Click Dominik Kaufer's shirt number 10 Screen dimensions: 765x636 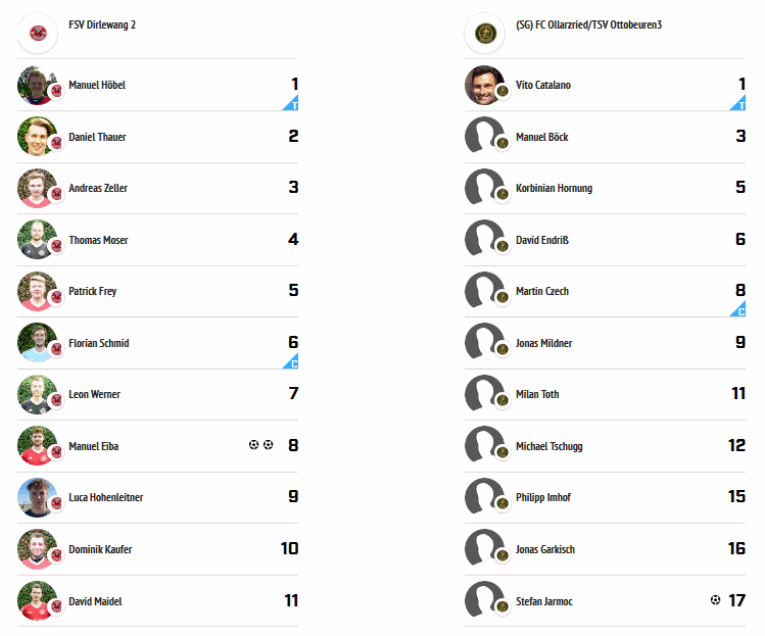coord(289,549)
